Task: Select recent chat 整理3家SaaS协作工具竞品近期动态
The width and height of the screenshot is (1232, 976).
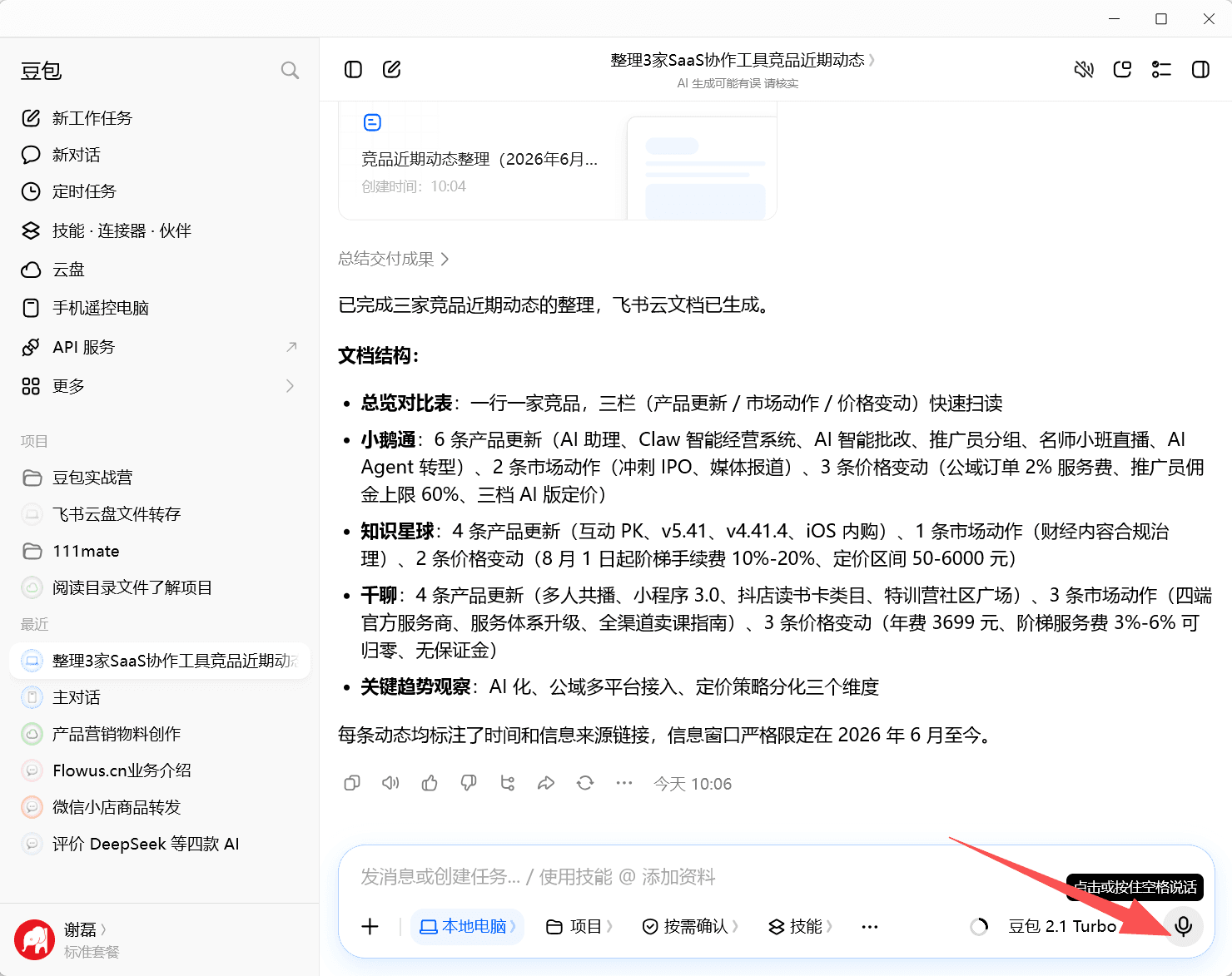Action: point(159,661)
